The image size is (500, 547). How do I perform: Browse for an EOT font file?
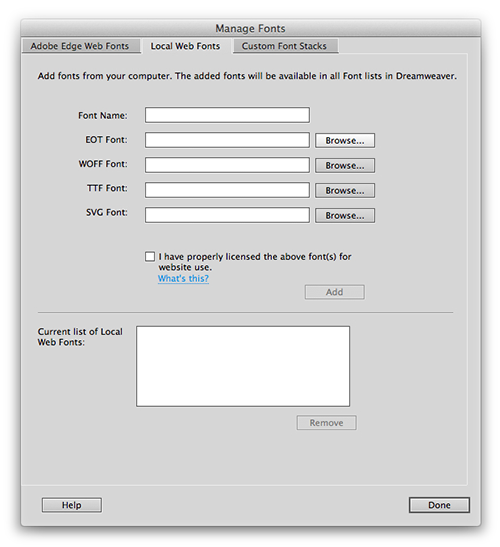345,141
